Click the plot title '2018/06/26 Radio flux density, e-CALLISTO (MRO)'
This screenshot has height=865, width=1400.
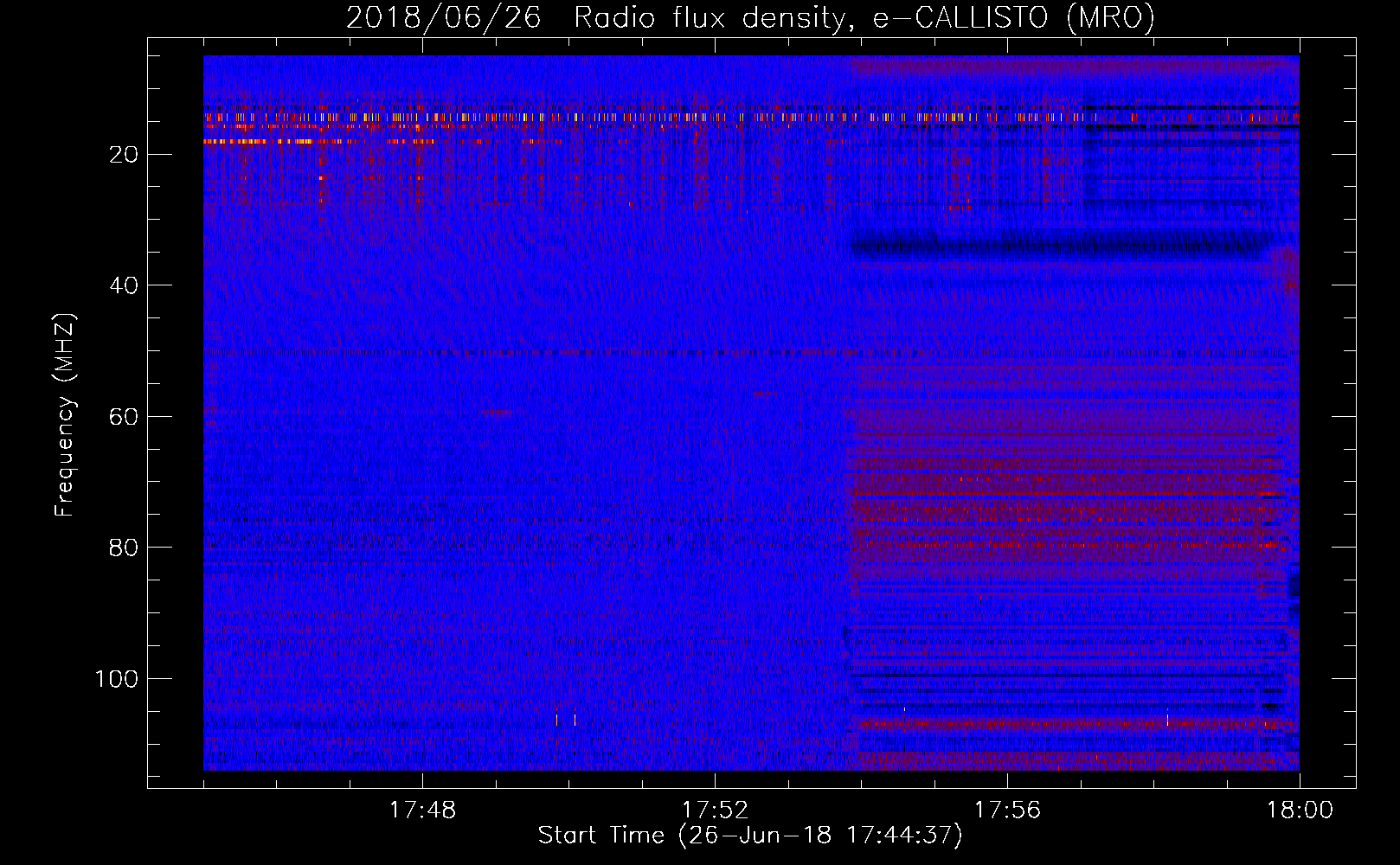[750, 17]
